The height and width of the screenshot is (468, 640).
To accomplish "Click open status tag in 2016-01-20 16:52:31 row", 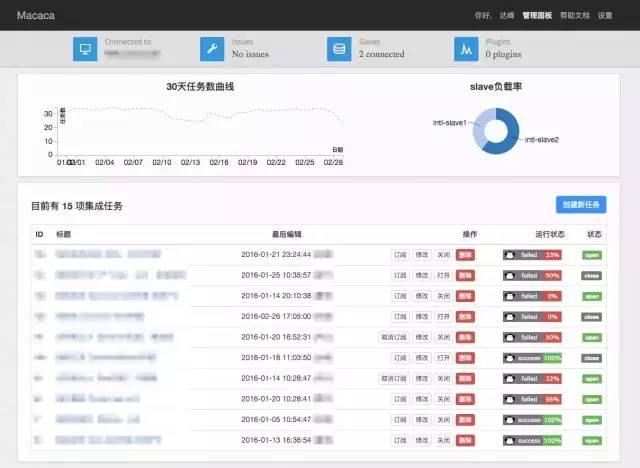I will click(592, 337).
